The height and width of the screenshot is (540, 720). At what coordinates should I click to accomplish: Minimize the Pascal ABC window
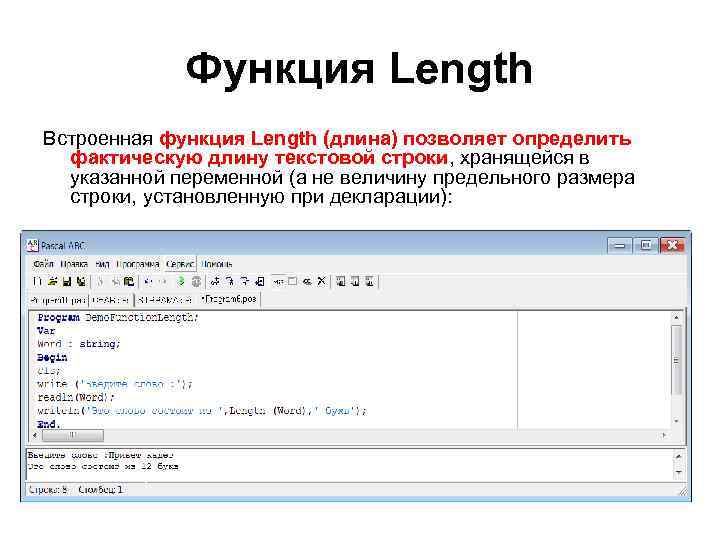619,246
